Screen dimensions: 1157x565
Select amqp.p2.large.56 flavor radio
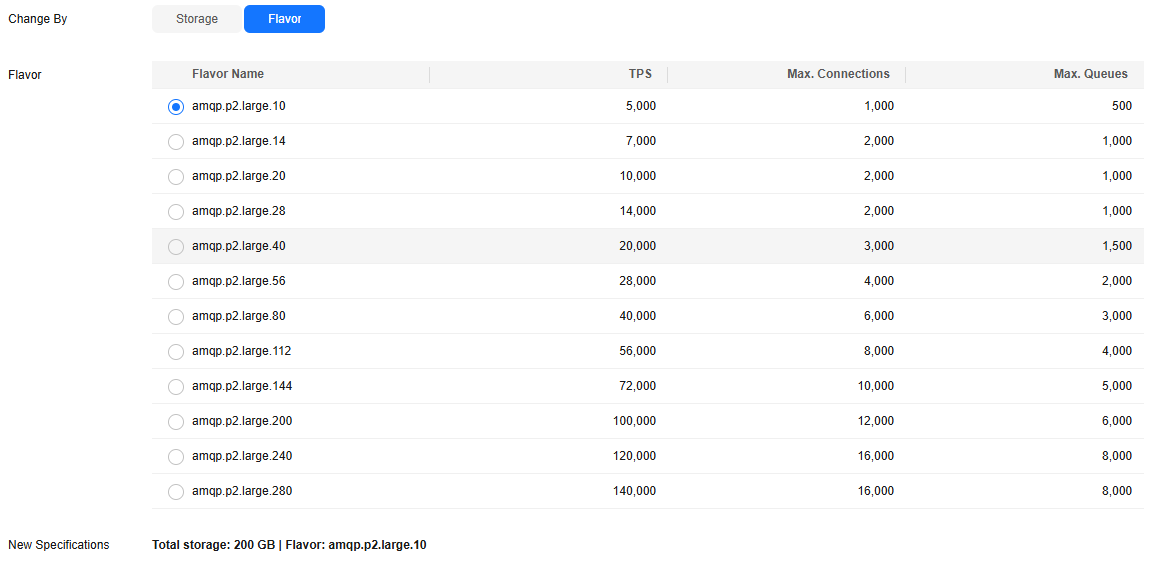pos(176,282)
